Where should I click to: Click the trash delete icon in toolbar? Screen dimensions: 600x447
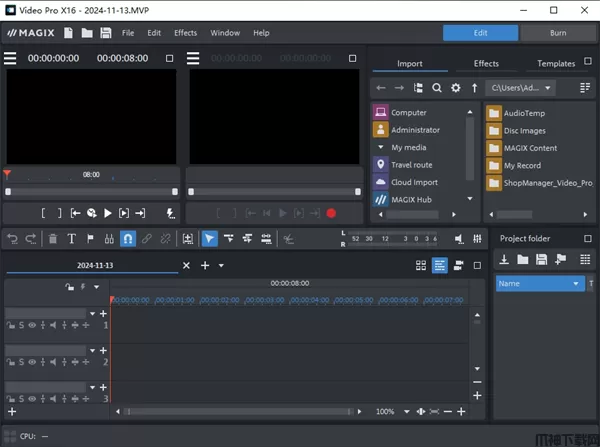tap(52, 239)
